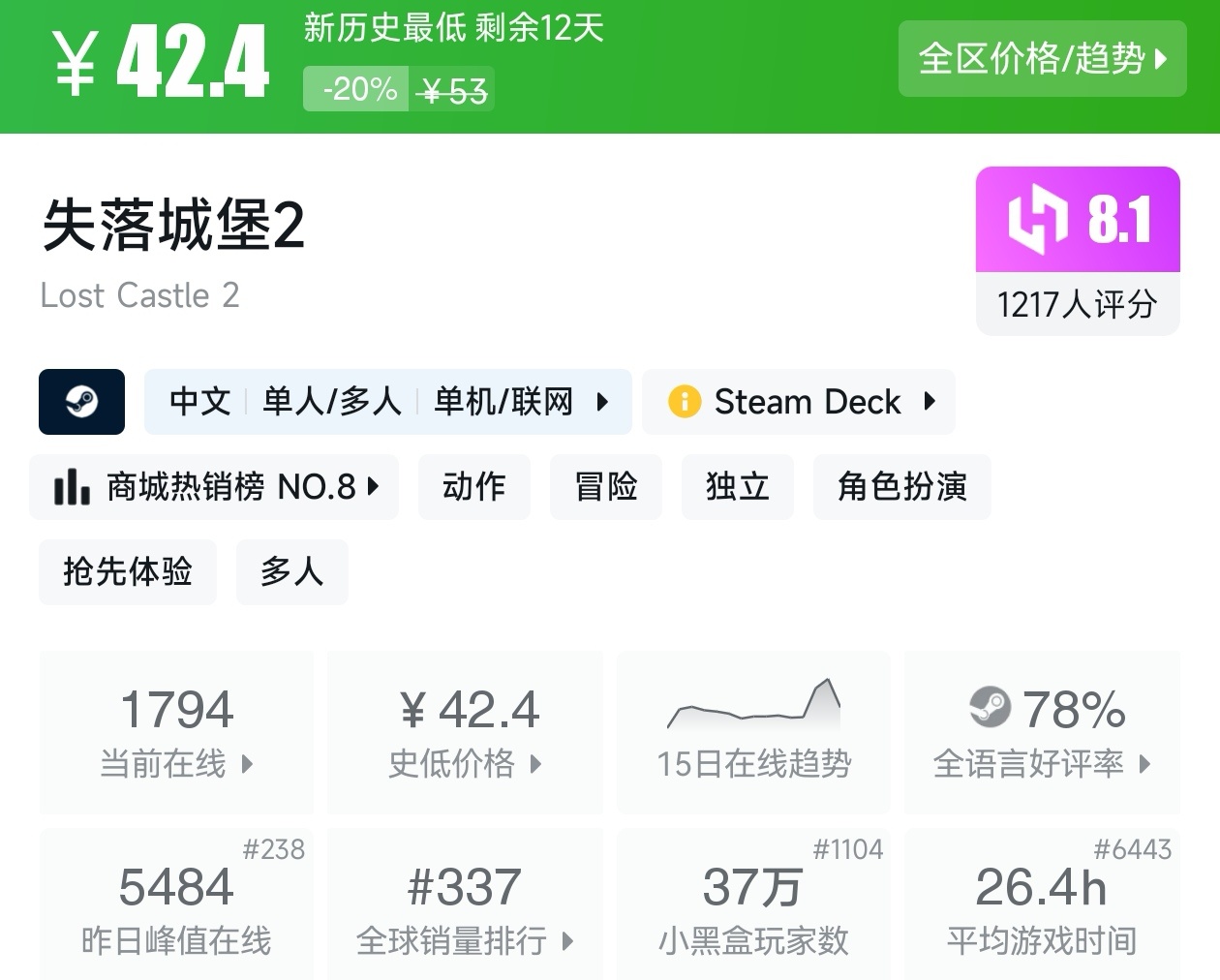Screen dimensions: 1220x980
Task: Tap the 多人 multiplayer tag
Action: (292, 572)
